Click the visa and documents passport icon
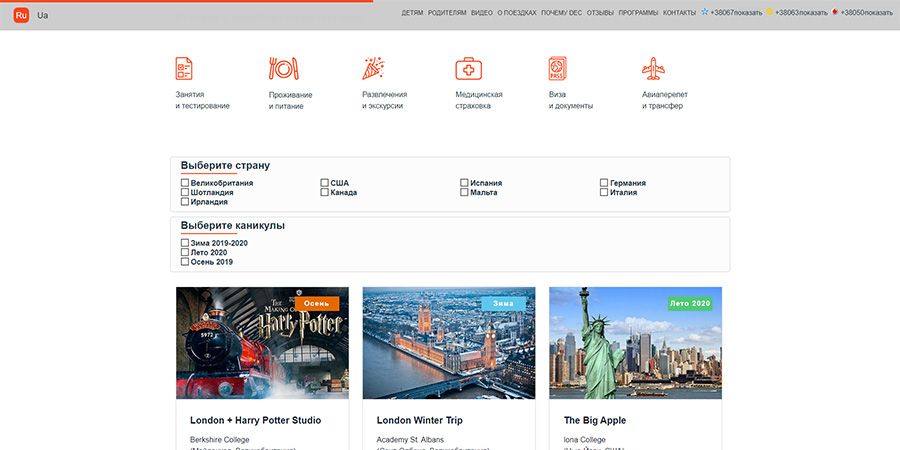This screenshot has height=450, width=900. click(x=558, y=68)
